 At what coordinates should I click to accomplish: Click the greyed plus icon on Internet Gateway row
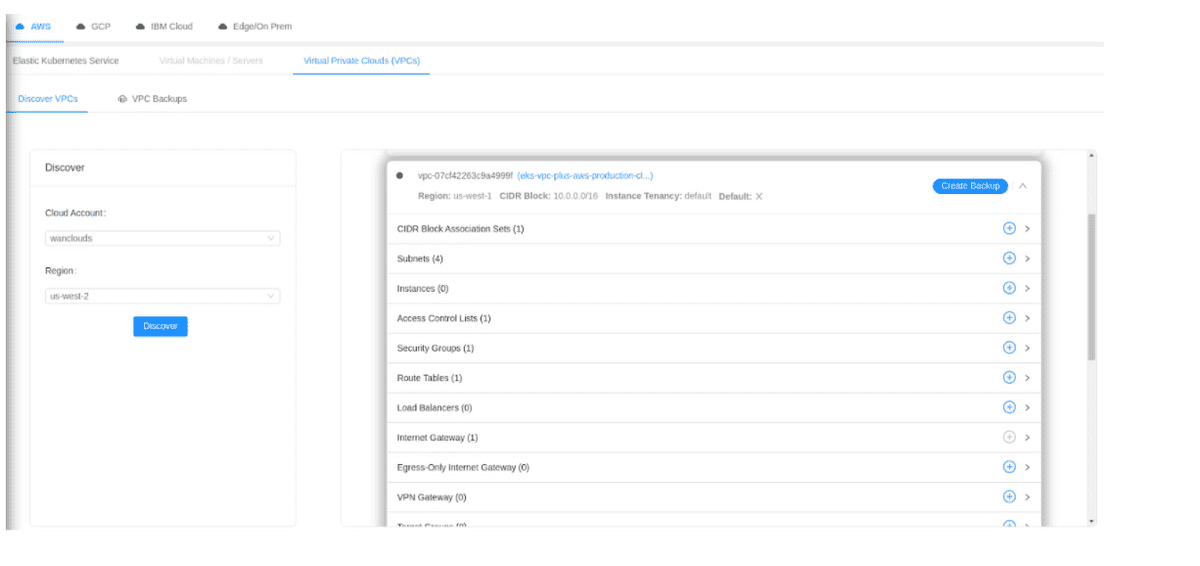1009,437
